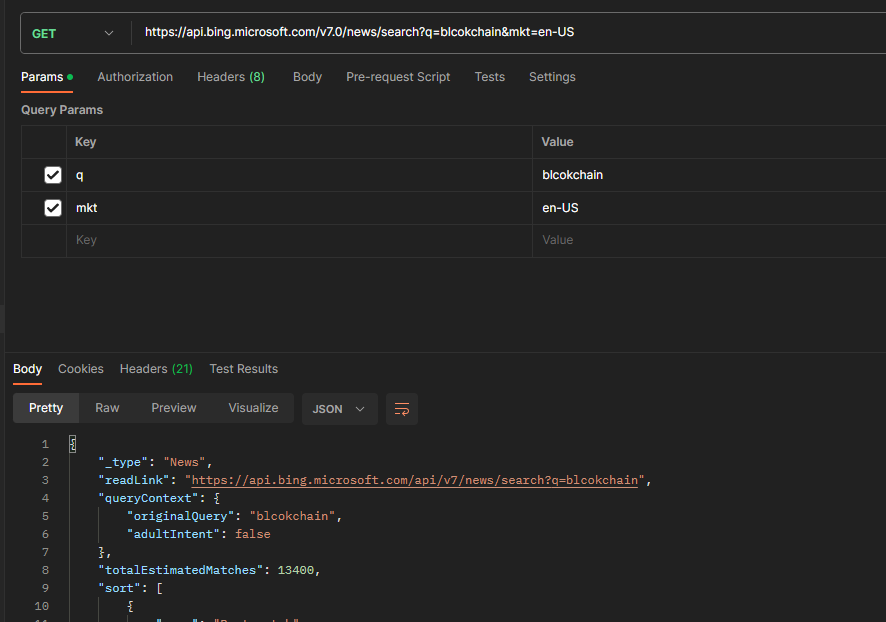Open the Pre-request Script tab
886x622 pixels.
[398, 77]
